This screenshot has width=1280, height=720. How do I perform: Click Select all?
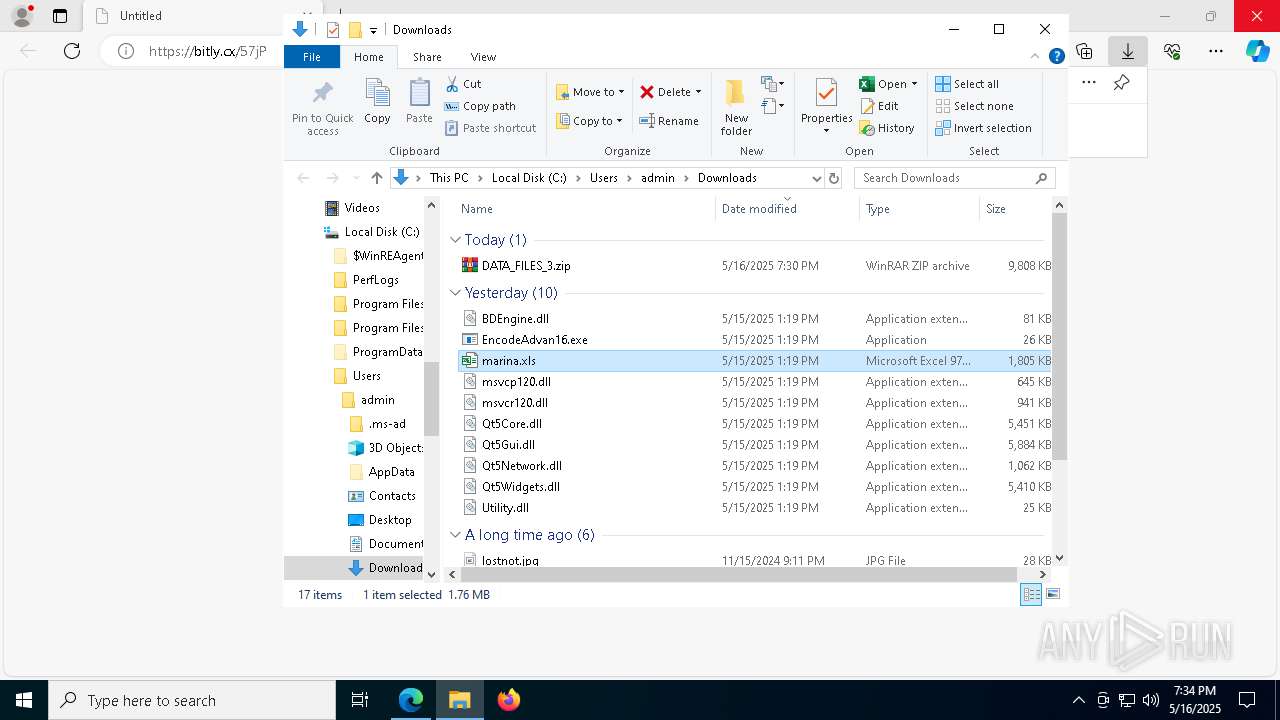click(967, 84)
